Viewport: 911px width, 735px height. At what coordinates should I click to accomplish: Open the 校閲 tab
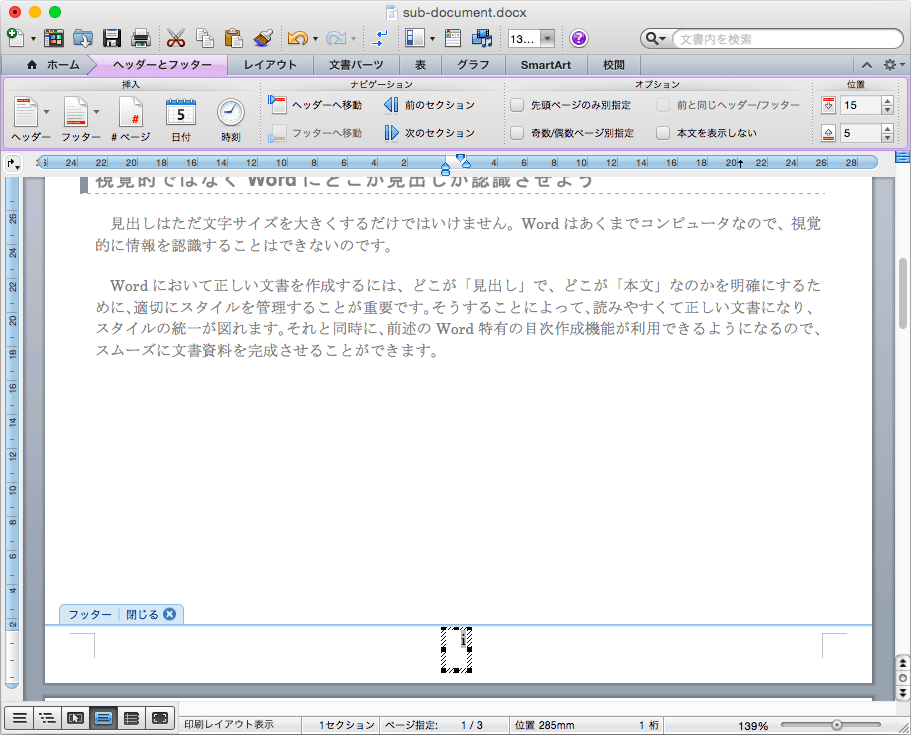tap(614, 65)
